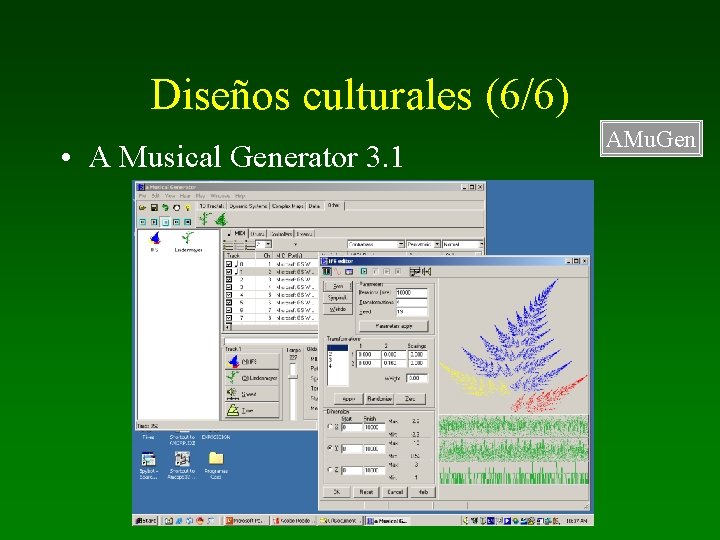The width and height of the screenshot is (720, 540).
Task: Click the Zero button in IFS editor
Action: (x=410, y=399)
